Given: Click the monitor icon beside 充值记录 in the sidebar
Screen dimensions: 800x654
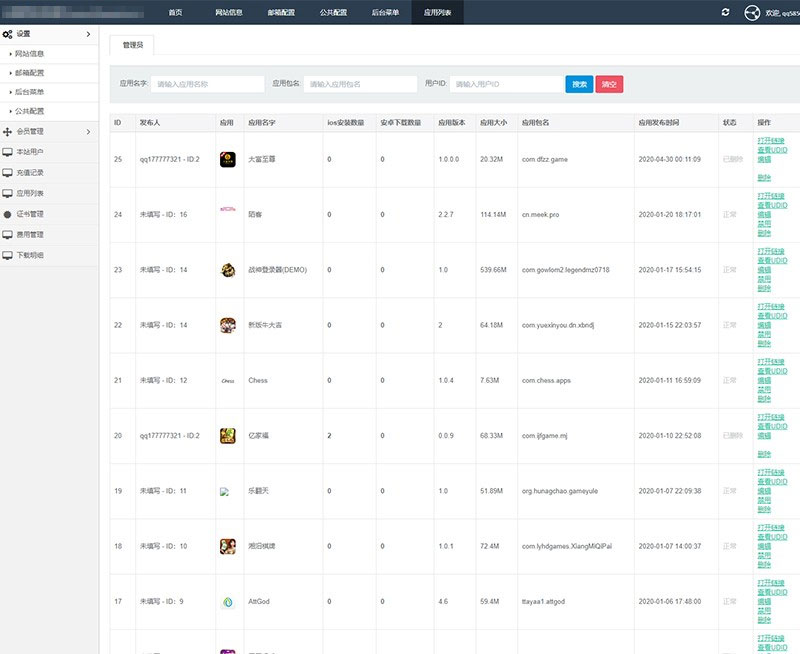Looking at the screenshot, I should [8, 173].
